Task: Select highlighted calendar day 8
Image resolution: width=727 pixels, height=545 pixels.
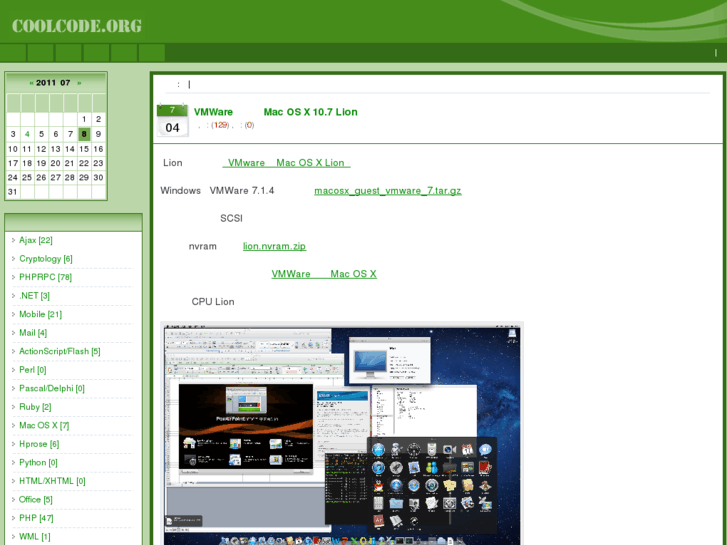Action: tap(84, 134)
